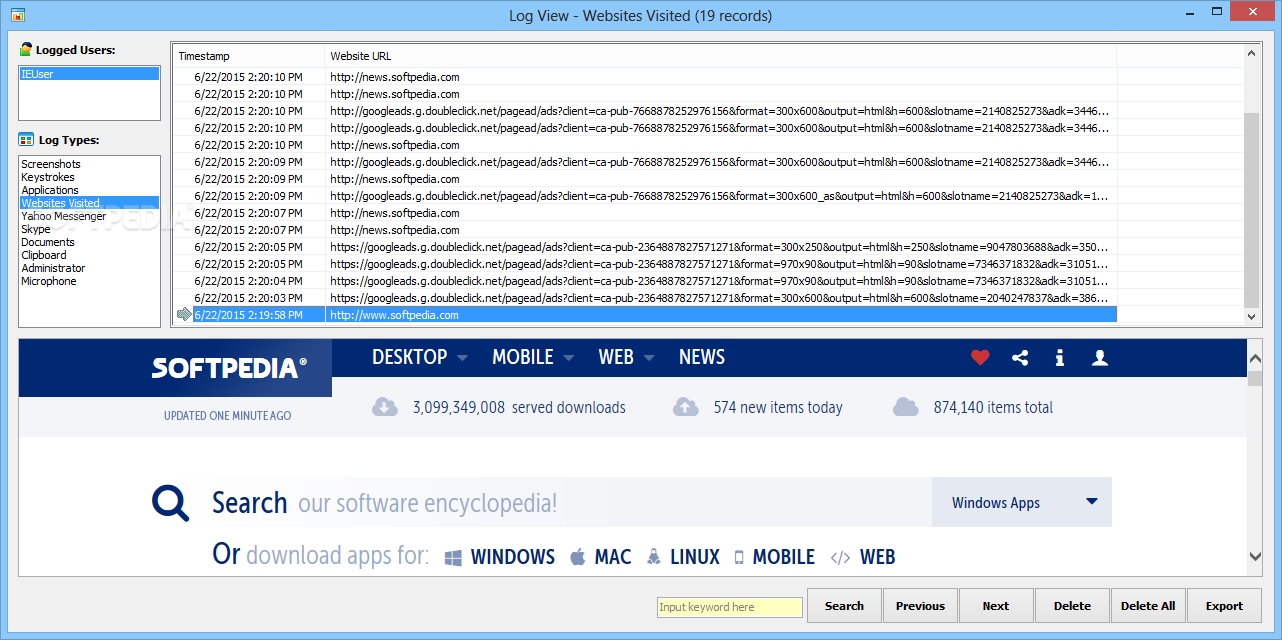Click the cloud icon beside items total
Screen dimensions: 1282x640
pos(905,407)
